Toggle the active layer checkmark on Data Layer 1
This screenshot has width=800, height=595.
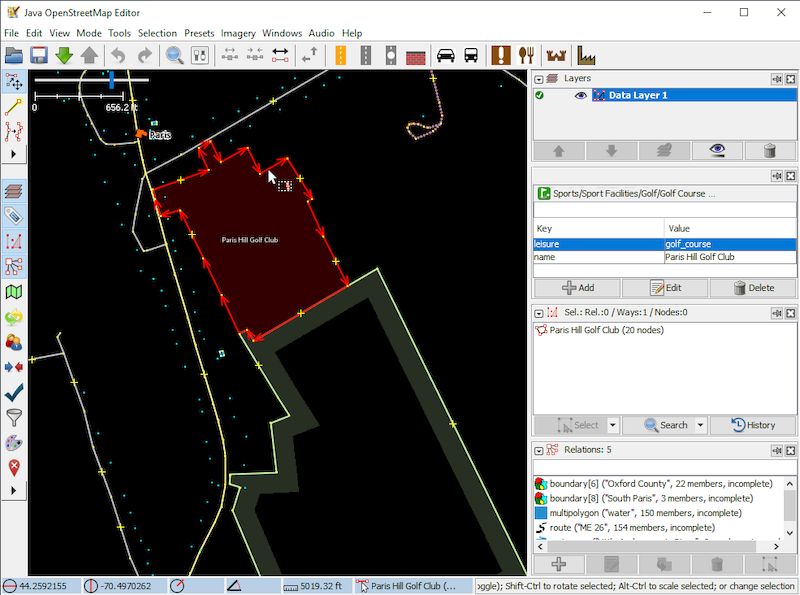pyautogui.click(x=539, y=95)
